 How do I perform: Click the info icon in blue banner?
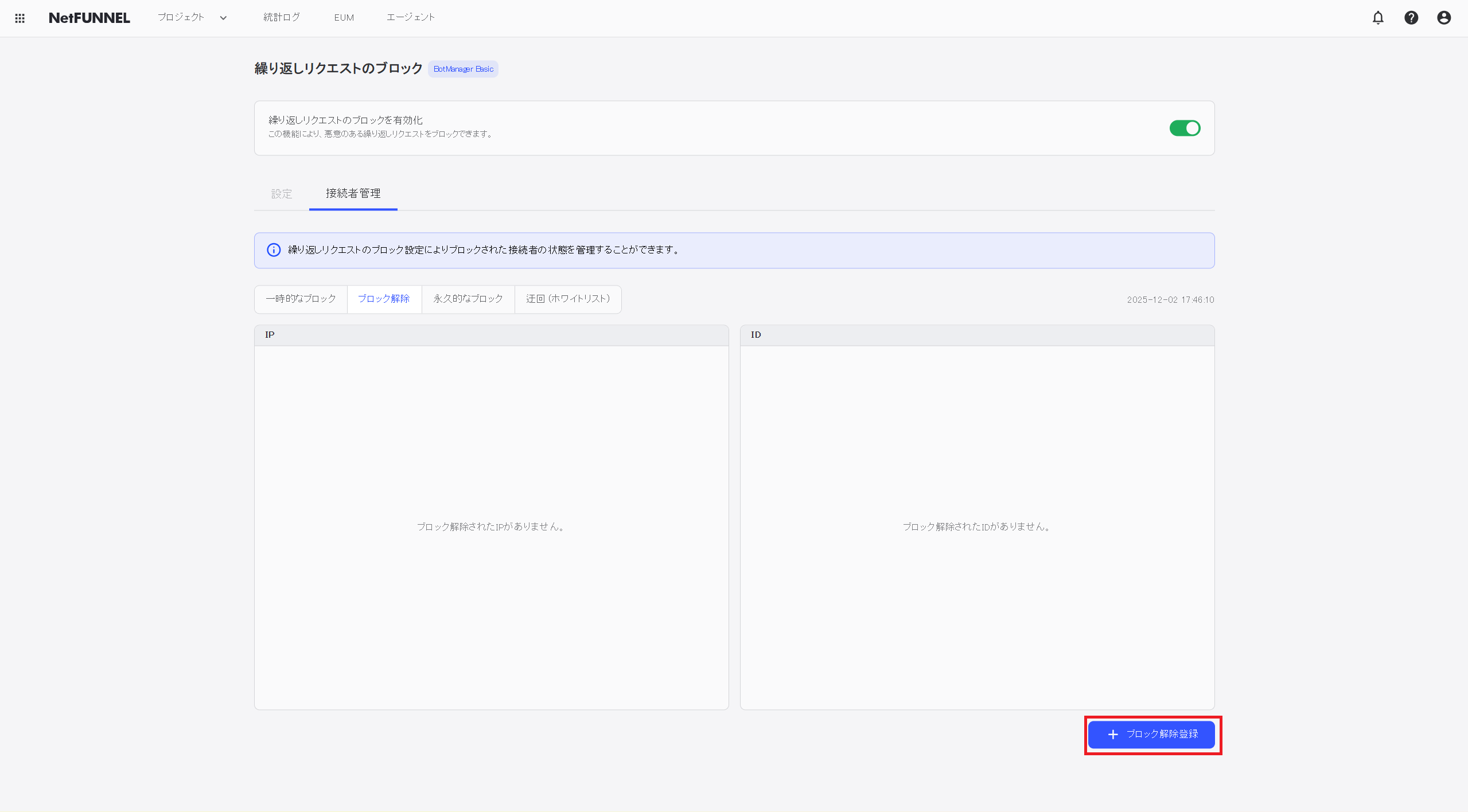(274, 250)
